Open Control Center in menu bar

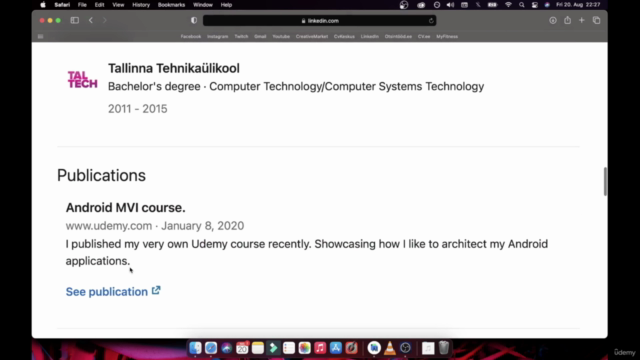535,5
